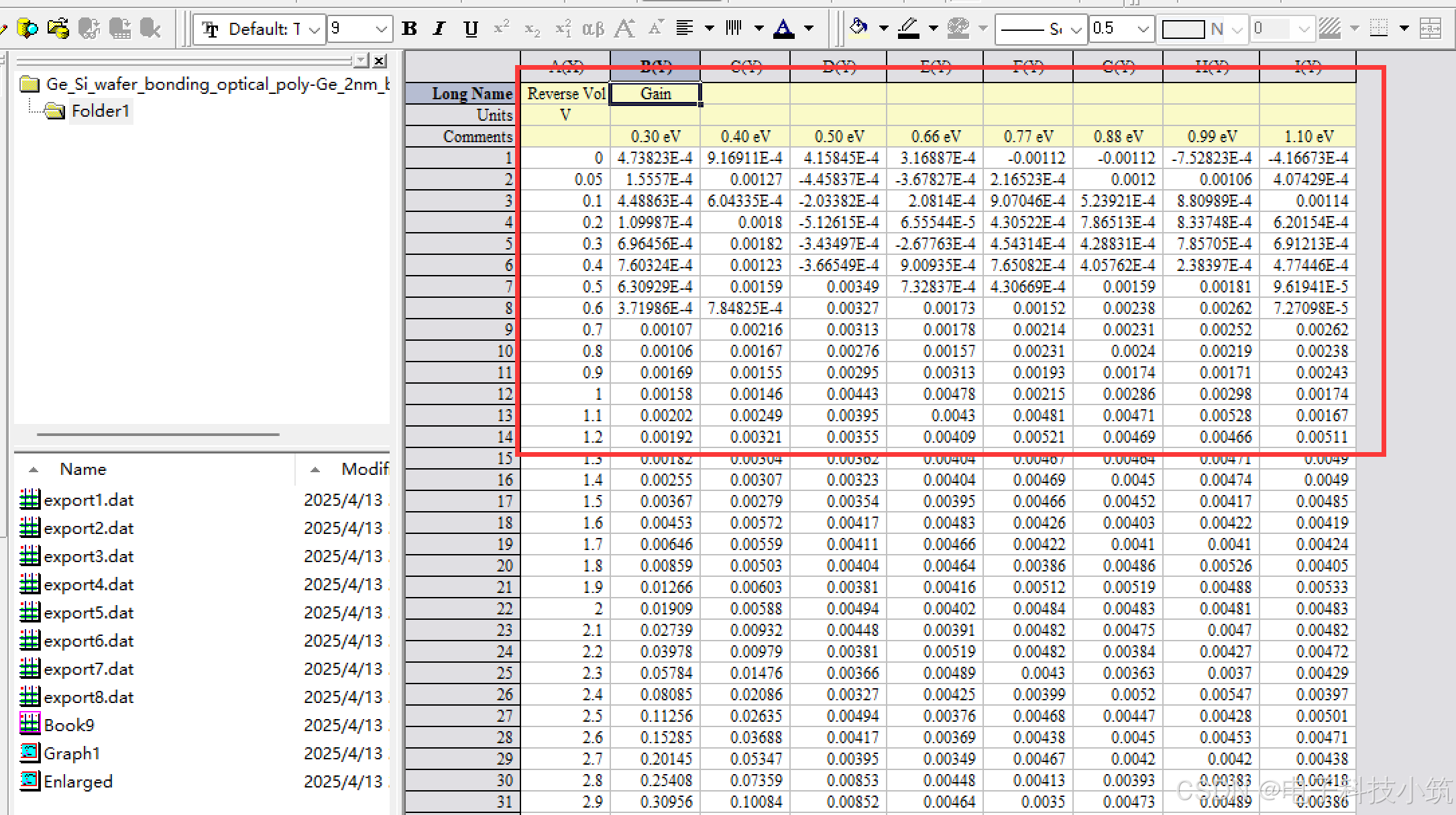Click the vertical lines column spacing icon
Screen dimensions: 1456x815
point(734,28)
